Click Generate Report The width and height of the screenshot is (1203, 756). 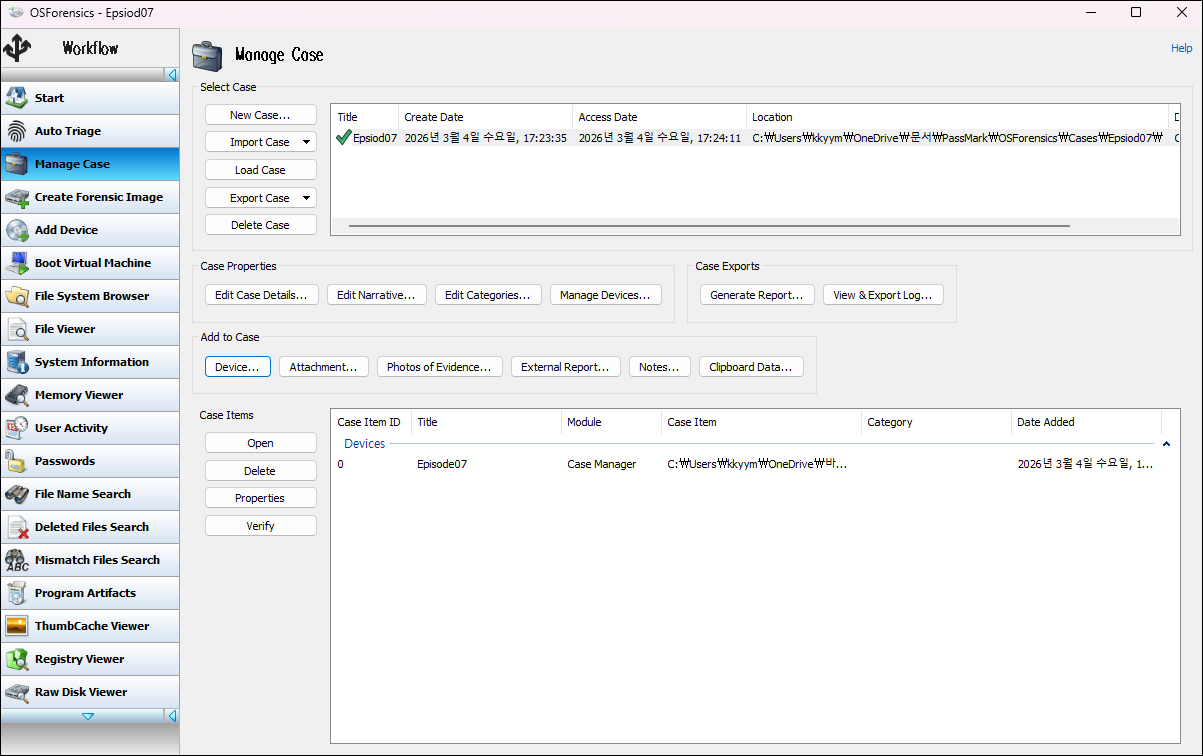pos(756,295)
